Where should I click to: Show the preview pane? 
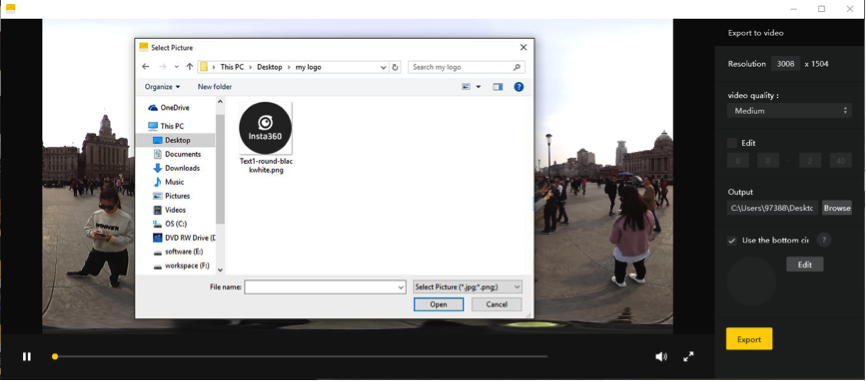[498, 87]
